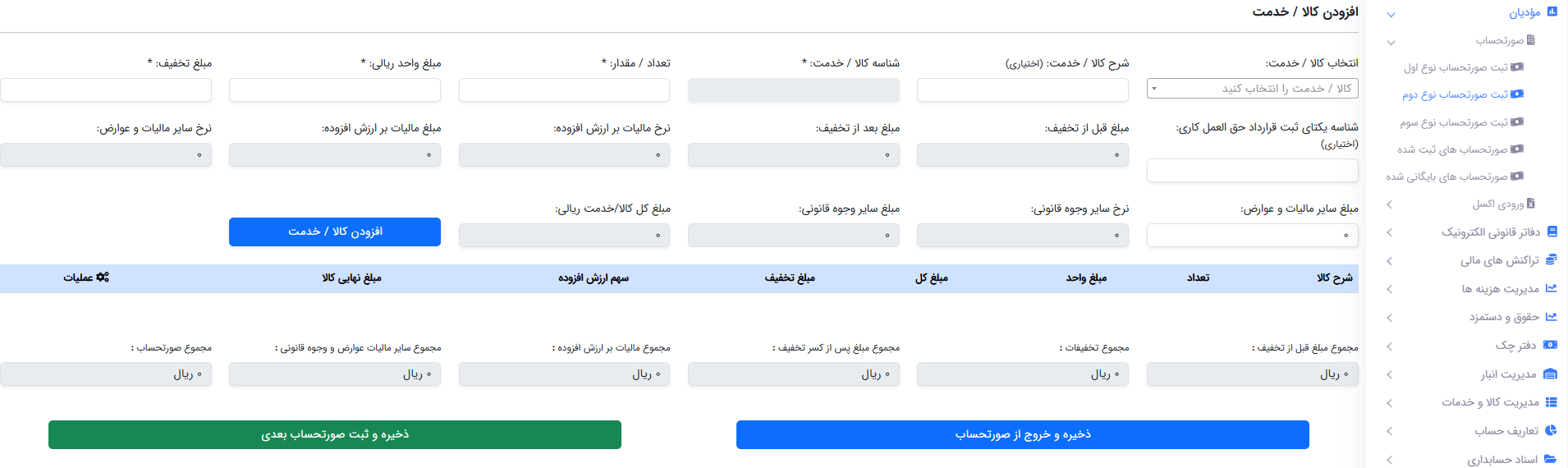Click the مدیریت انبار warehouse icon
Screen dimensions: 1568x468
1551,374
